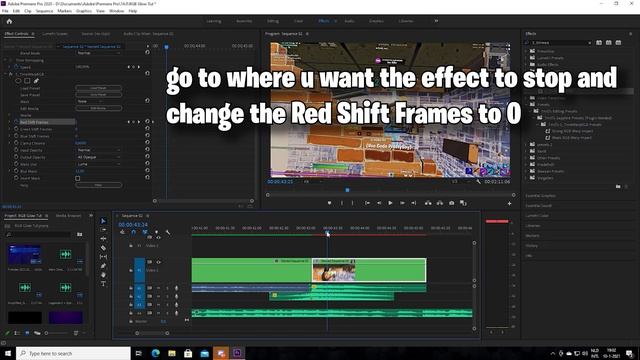
Task: Select the Slip tool
Action: (x=103, y=257)
